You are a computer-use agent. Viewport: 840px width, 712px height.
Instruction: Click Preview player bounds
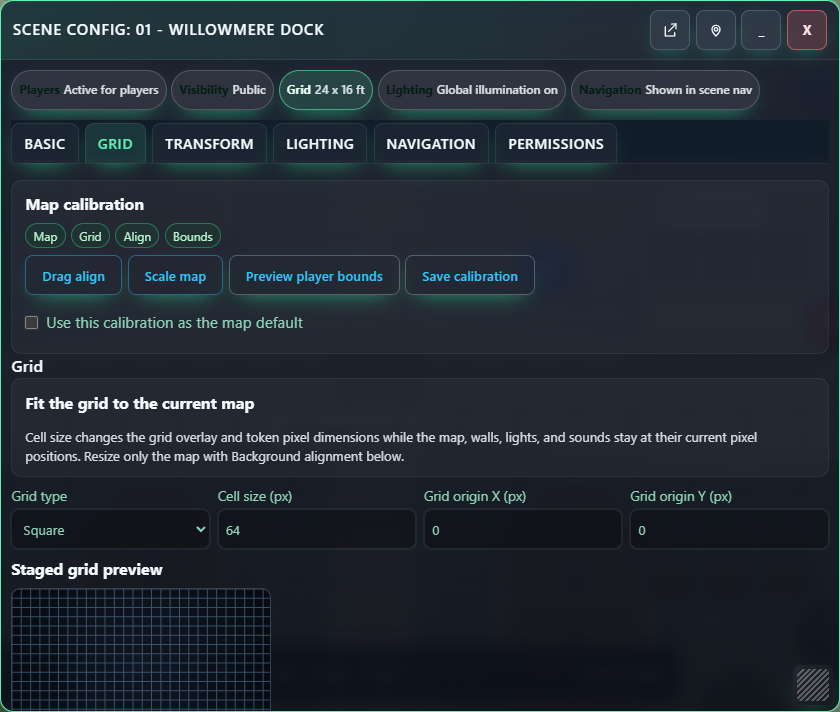point(314,275)
